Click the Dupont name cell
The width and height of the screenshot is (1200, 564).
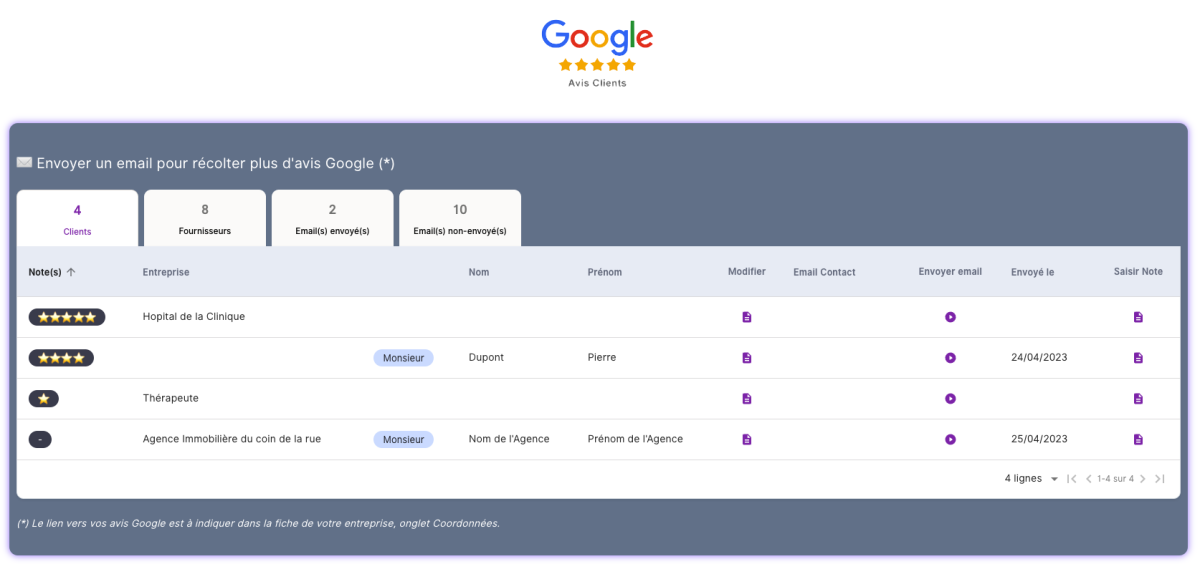[486, 357]
